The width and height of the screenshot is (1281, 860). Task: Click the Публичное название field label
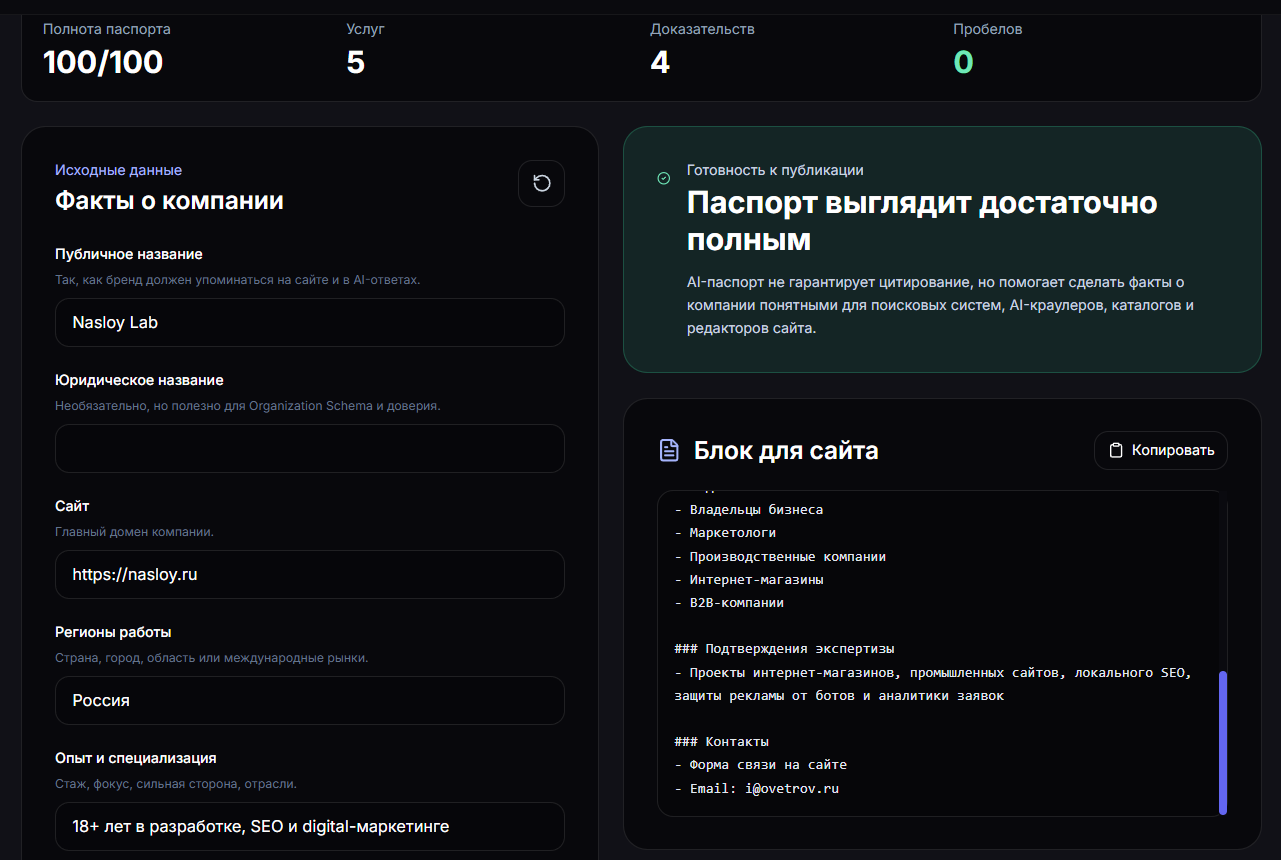pos(129,254)
